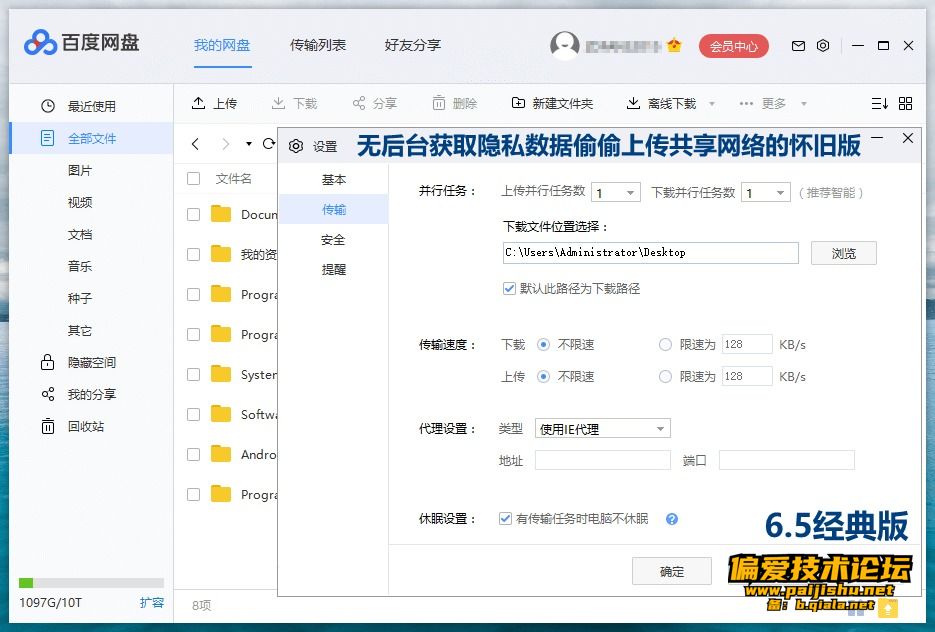Select limited upload speed radio
The width and height of the screenshot is (935, 632).
[x=665, y=377]
